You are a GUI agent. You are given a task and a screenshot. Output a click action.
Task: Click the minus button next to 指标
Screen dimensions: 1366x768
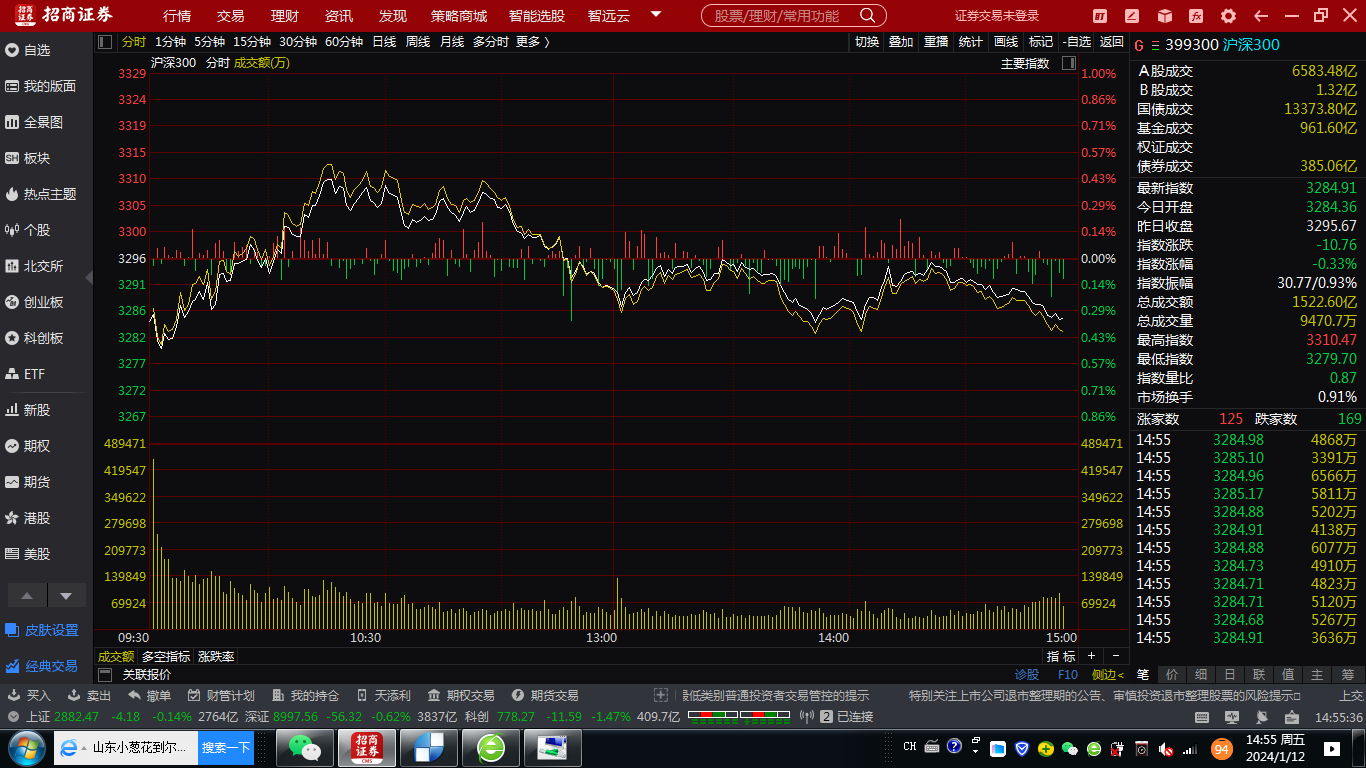[x=1116, y=656]
